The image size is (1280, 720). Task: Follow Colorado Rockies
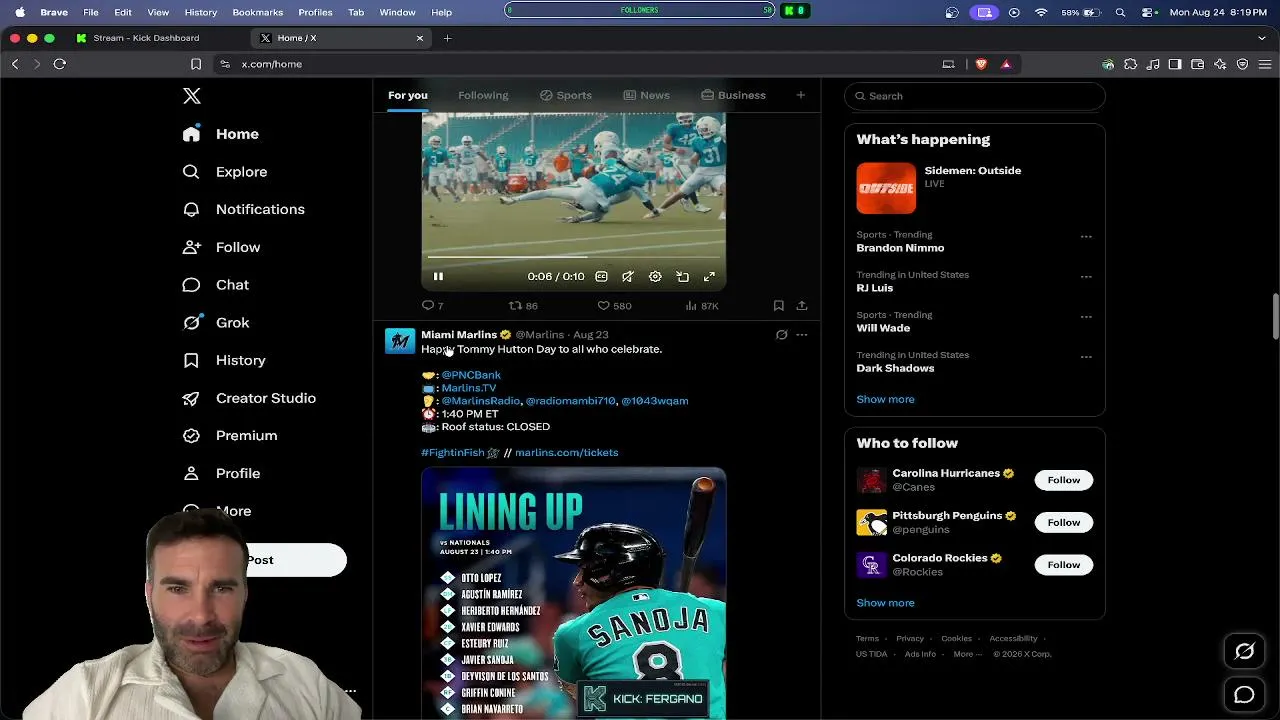click(1064, 565)
